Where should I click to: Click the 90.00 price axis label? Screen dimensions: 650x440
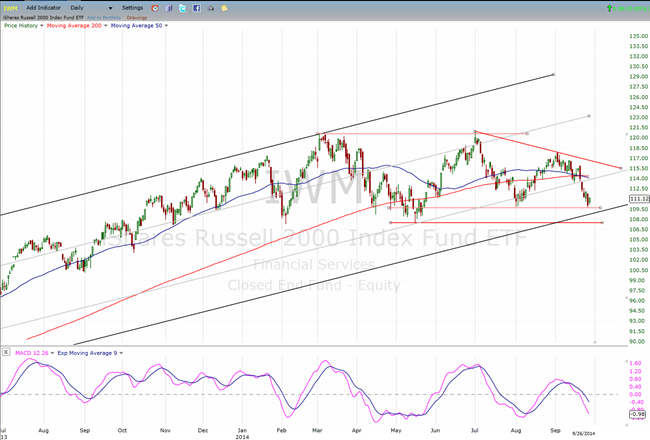[x=637, y=341]
